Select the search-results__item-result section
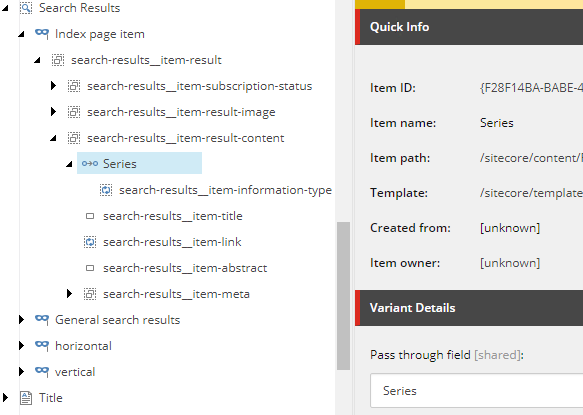 click(146, 60)
